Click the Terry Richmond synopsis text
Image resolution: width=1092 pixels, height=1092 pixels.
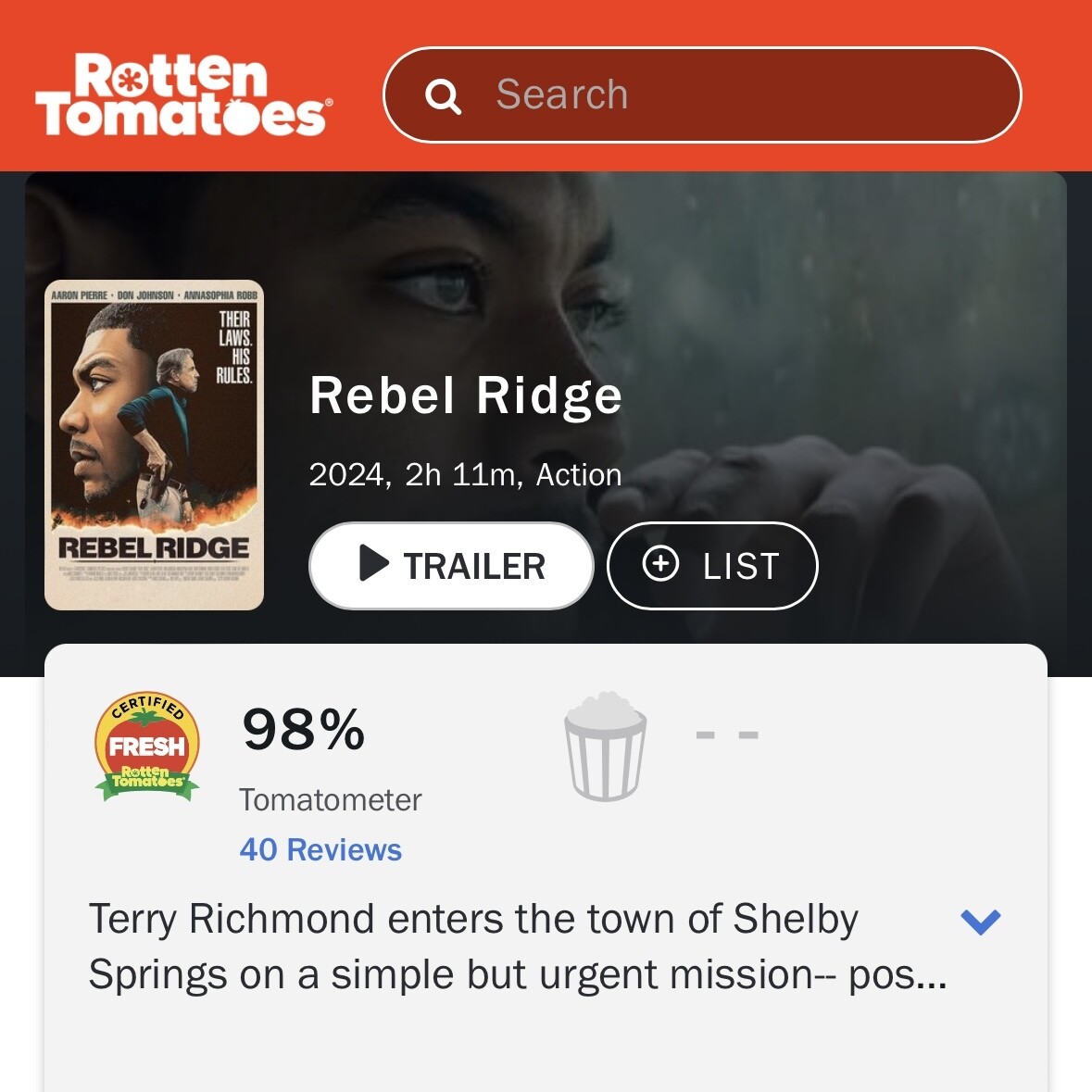pos(518,946)
